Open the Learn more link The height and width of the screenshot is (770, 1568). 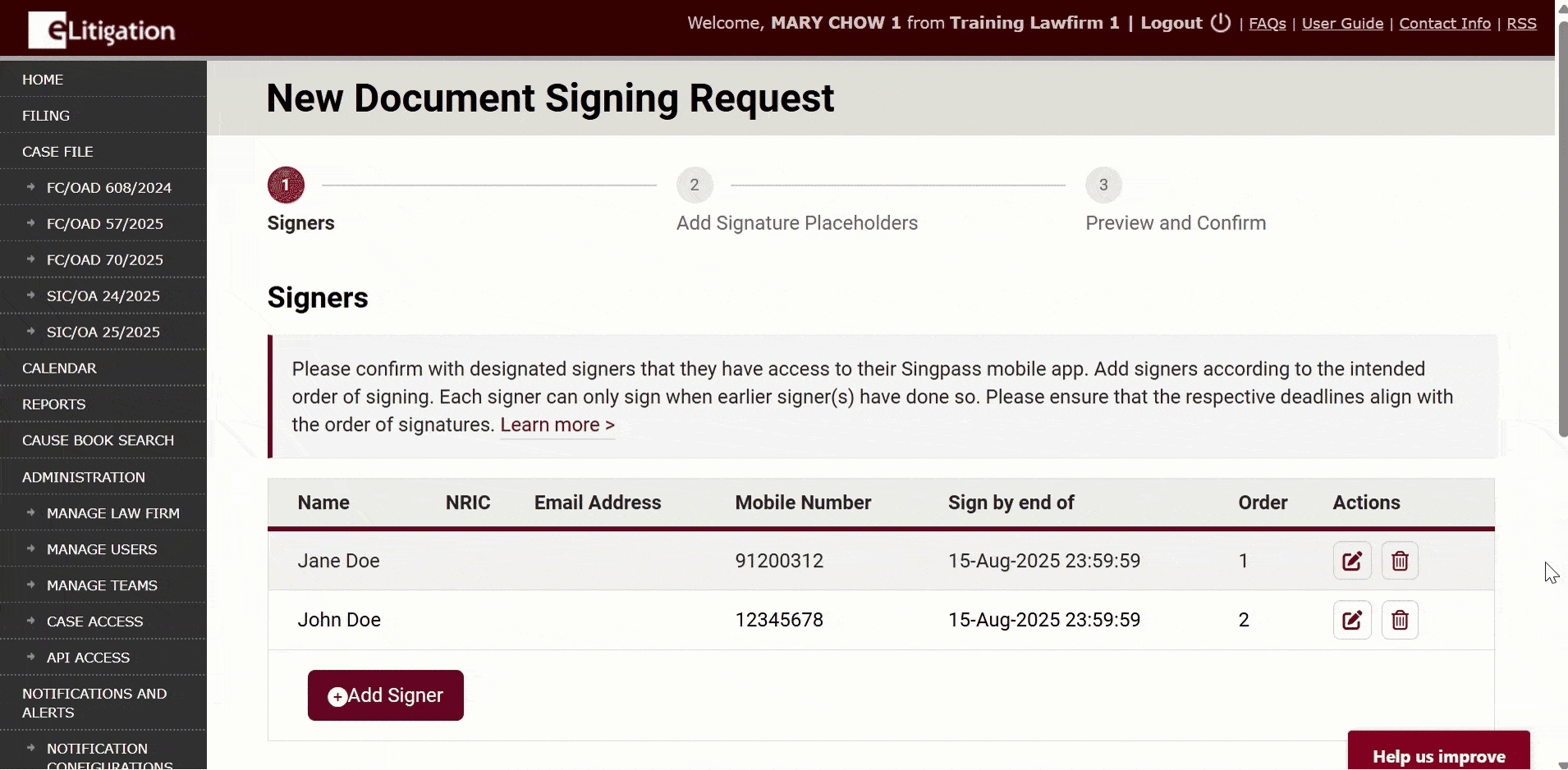557,425
